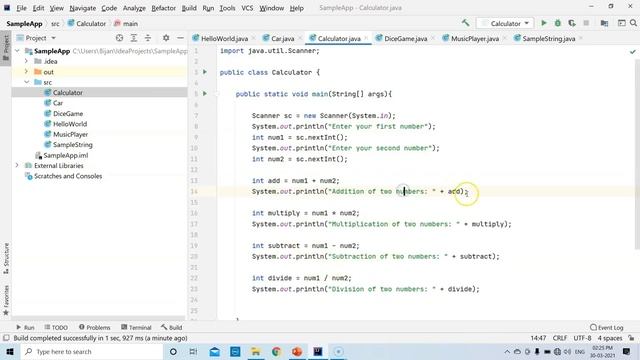Screen dimensions: 640x360
Task: Open the VCS menu
Action: [247, 8]
